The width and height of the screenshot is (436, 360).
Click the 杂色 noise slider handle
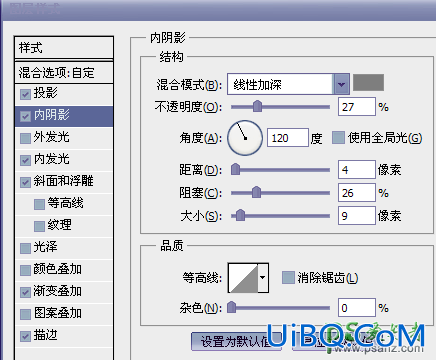[x=232, y=307]
